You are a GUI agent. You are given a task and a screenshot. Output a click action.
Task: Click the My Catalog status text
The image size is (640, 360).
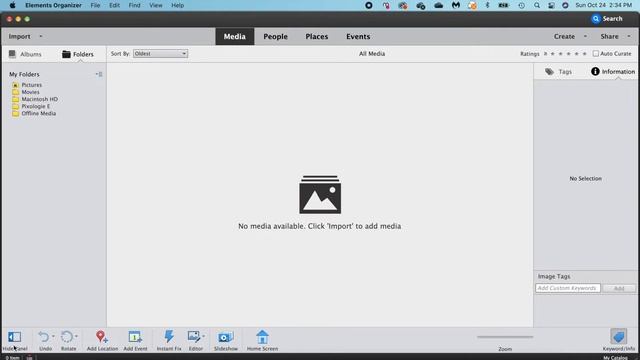(x=615, y=358)
